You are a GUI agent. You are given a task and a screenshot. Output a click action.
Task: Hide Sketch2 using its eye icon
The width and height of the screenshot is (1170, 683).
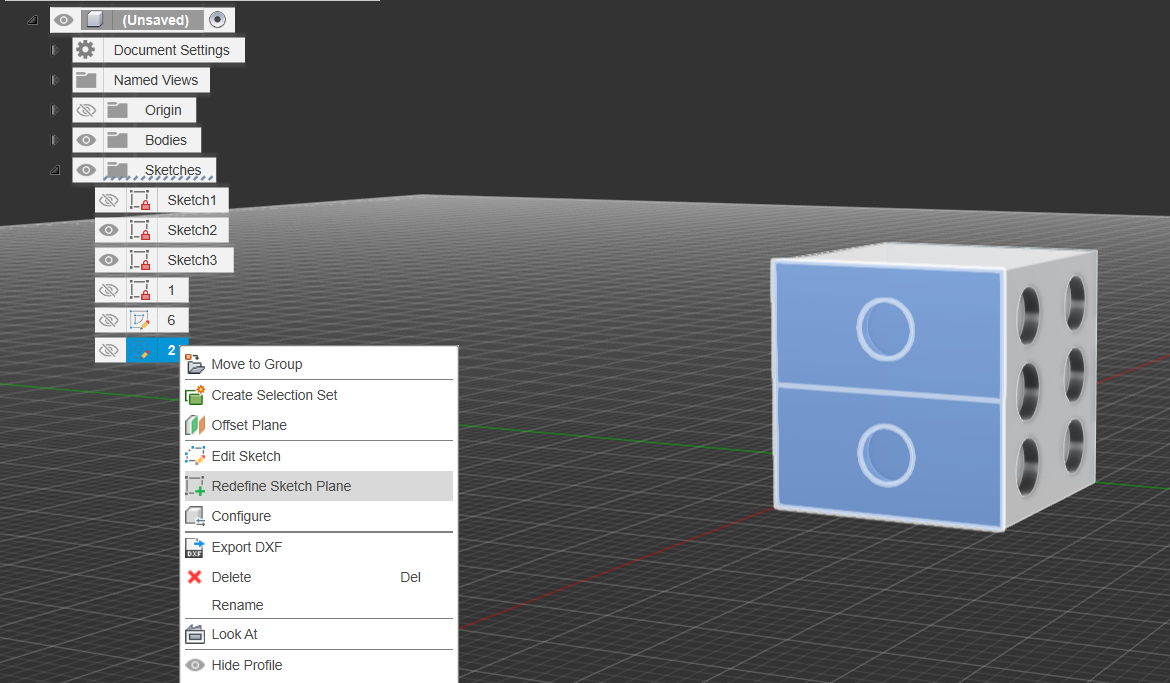click(110, 230)
